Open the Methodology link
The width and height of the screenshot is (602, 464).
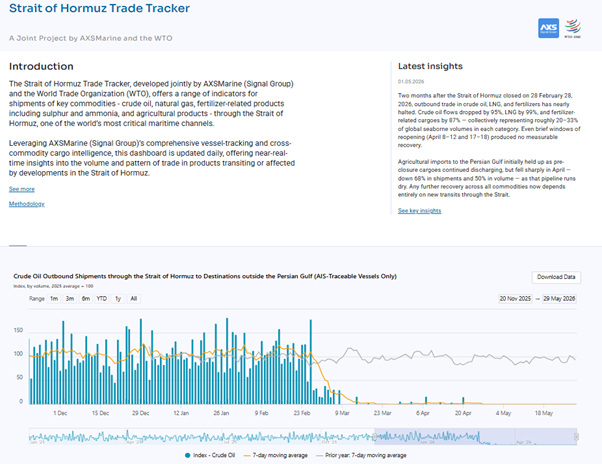coord(27,204)
